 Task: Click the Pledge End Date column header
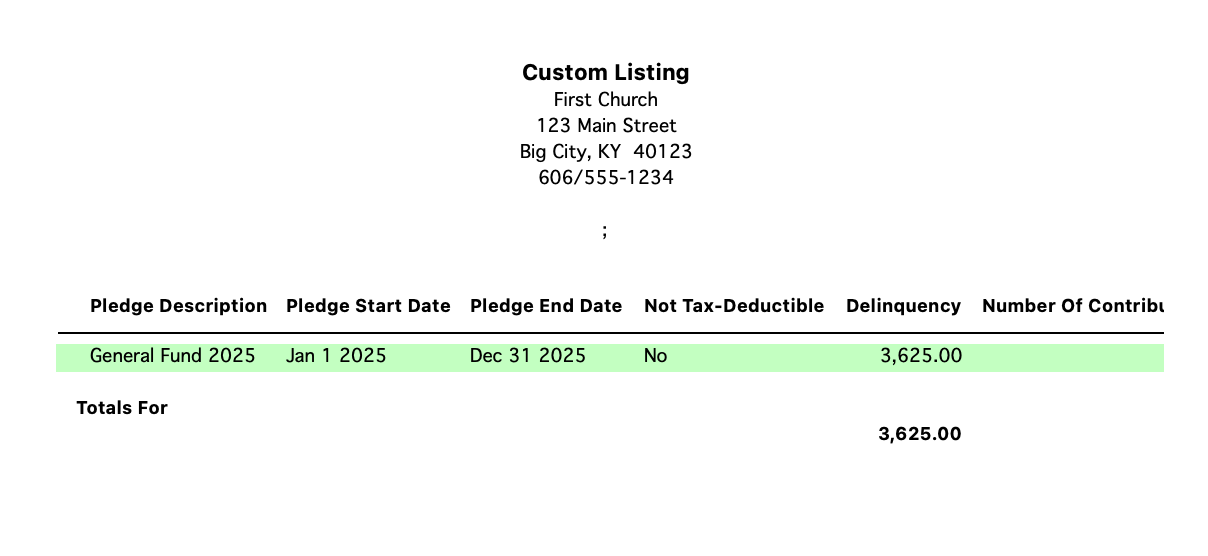545,306
